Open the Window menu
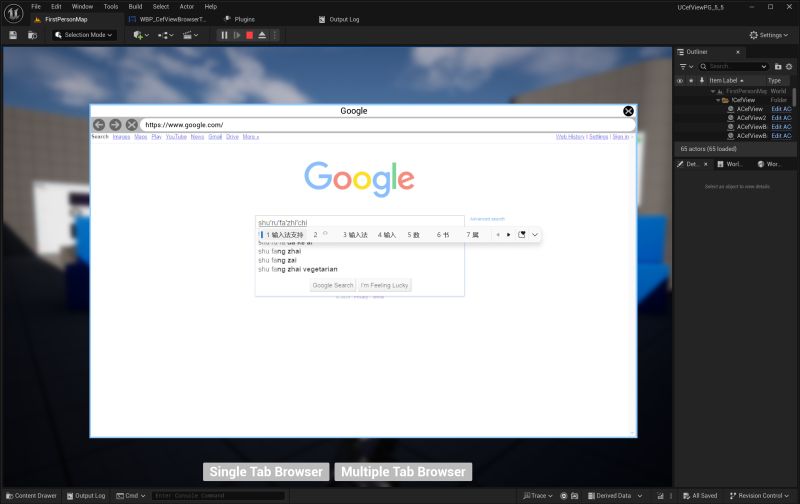This screenshot has width=800, height=504. pos(82,7)
